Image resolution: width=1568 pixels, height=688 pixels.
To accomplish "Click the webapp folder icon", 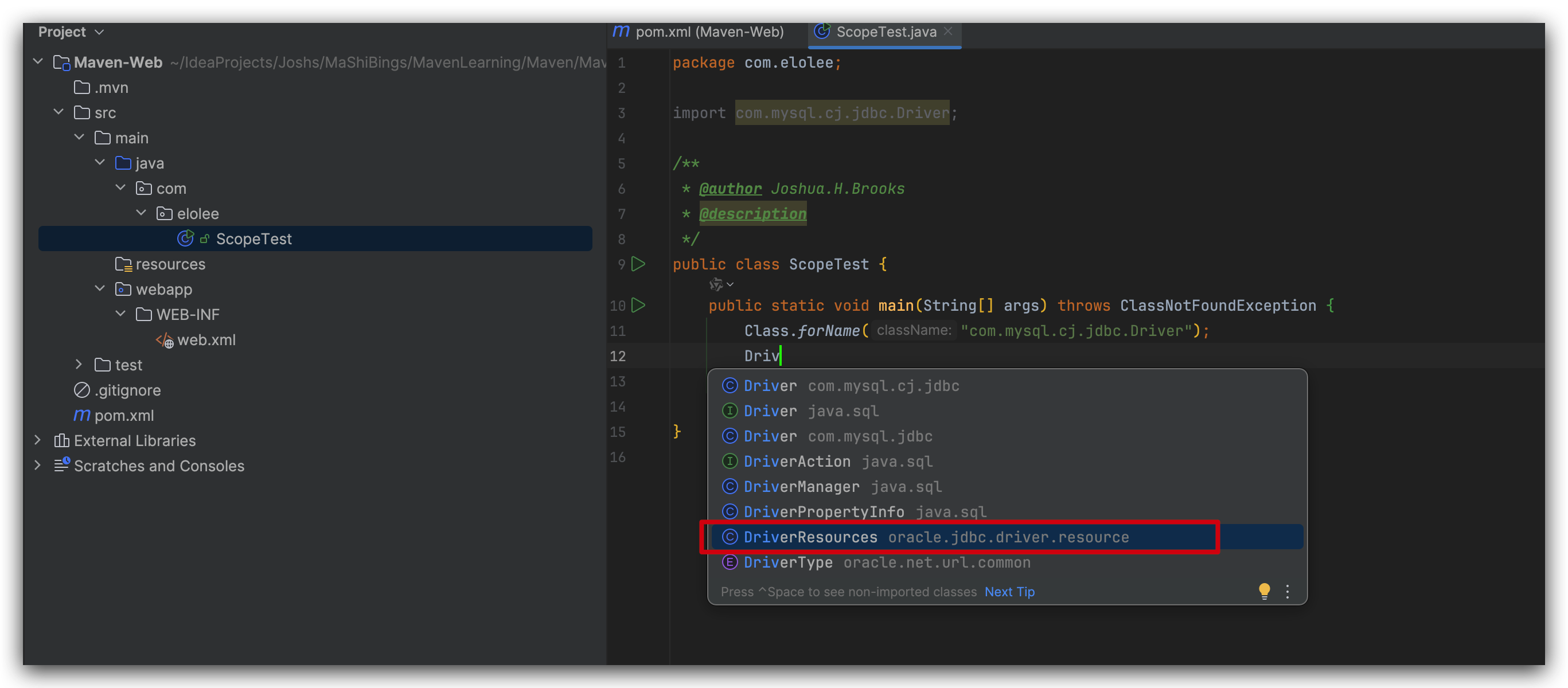I will 123,289.
